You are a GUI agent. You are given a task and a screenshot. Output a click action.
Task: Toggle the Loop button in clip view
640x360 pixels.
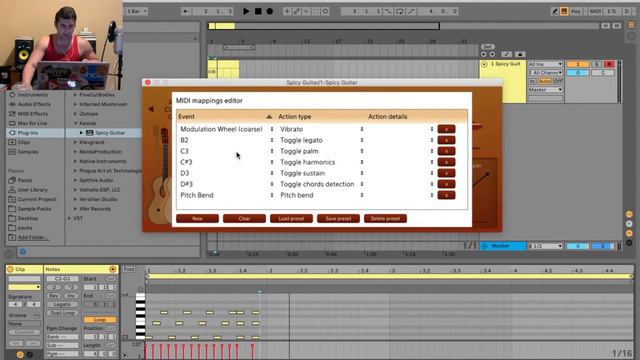(100, 320)
